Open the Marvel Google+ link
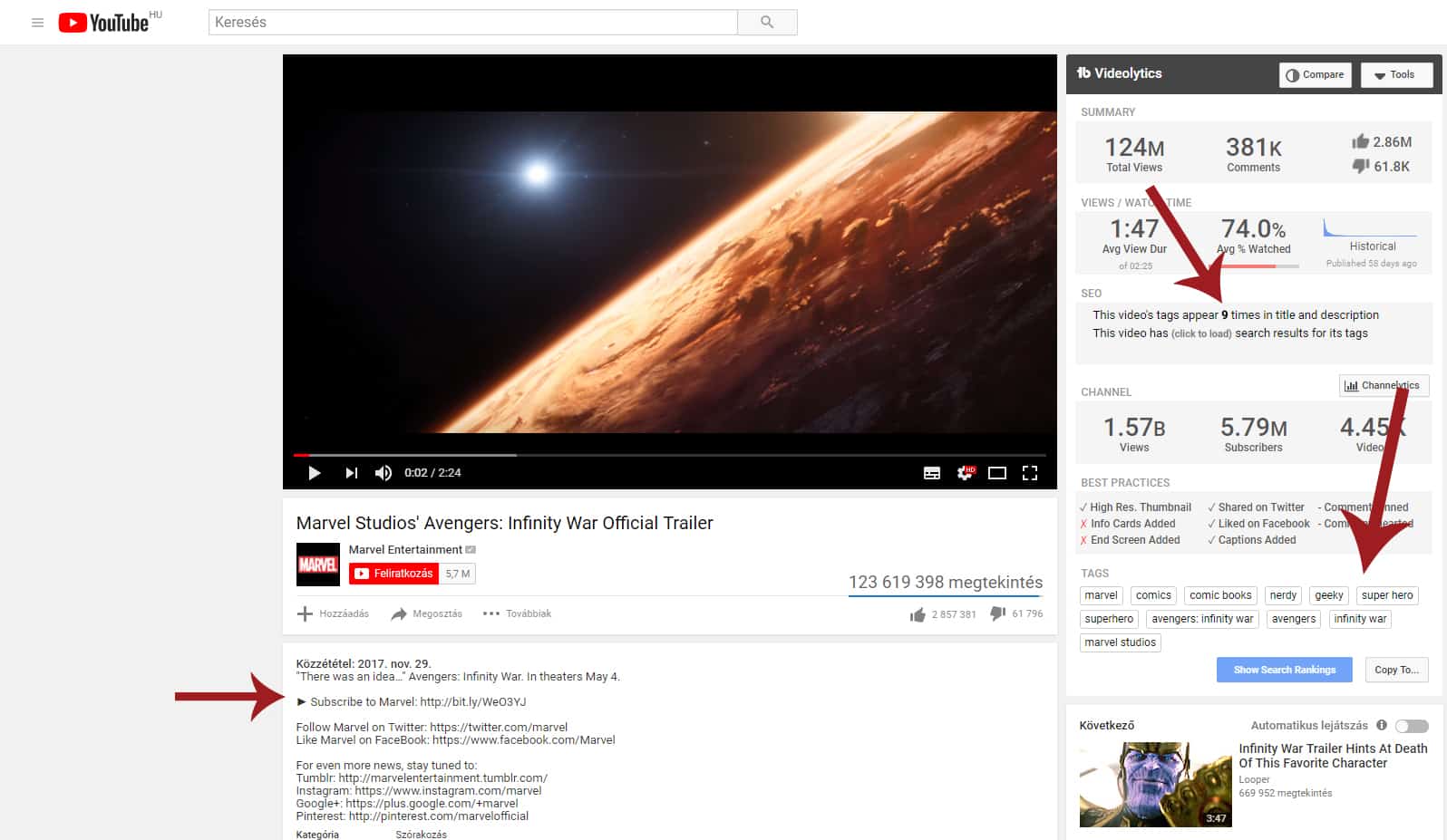 click(432, 804)
